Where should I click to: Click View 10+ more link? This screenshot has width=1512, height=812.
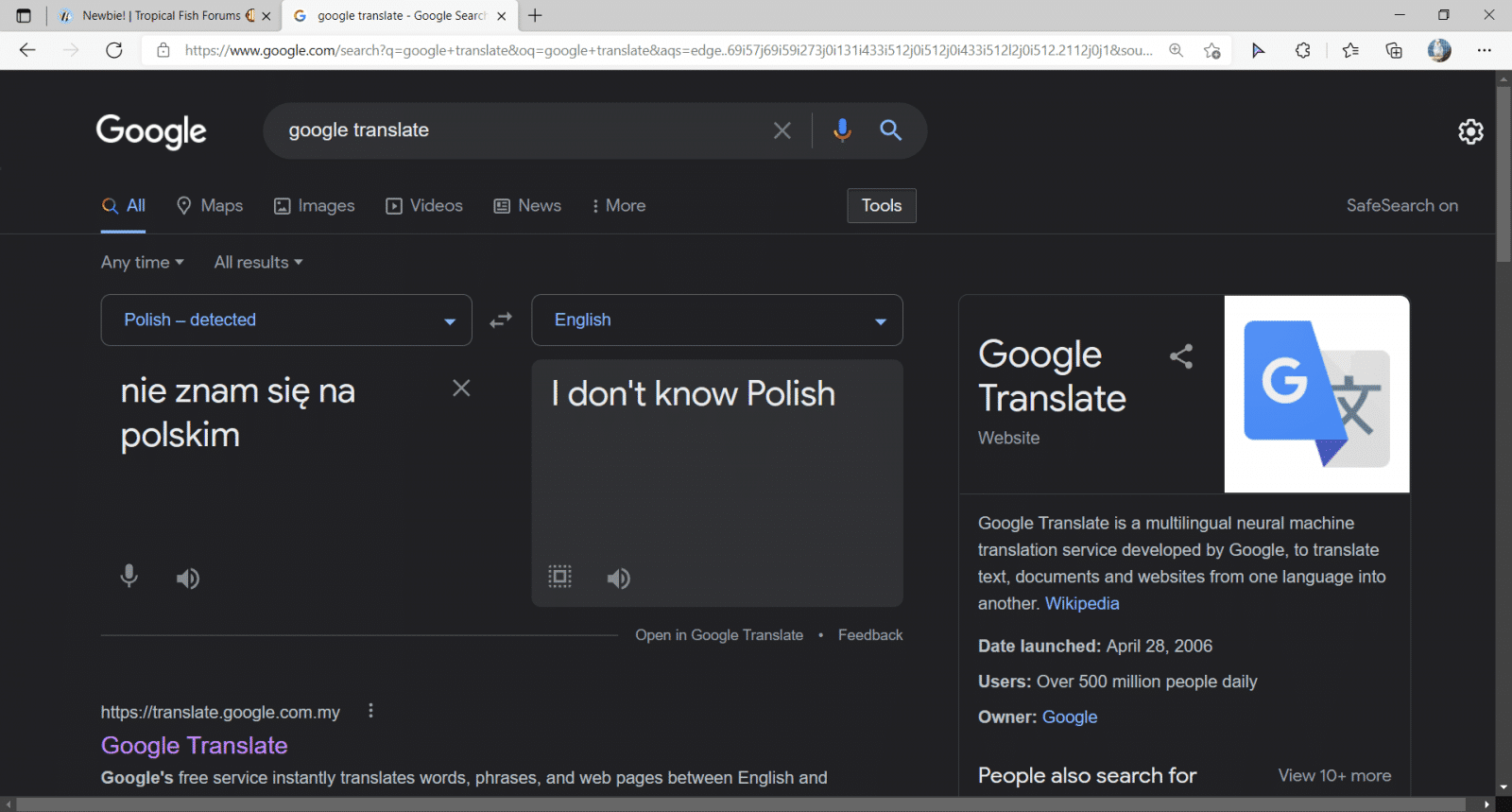[x=1334, y=775]
